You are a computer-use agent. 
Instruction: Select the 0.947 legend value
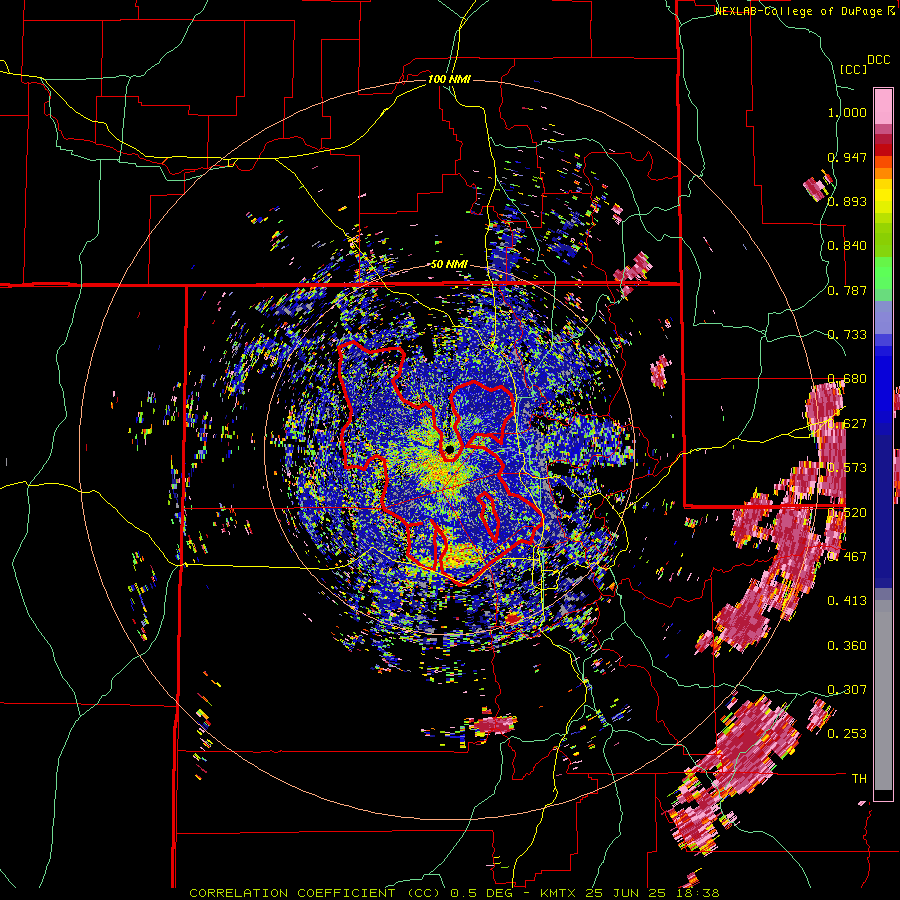point(847,157)
